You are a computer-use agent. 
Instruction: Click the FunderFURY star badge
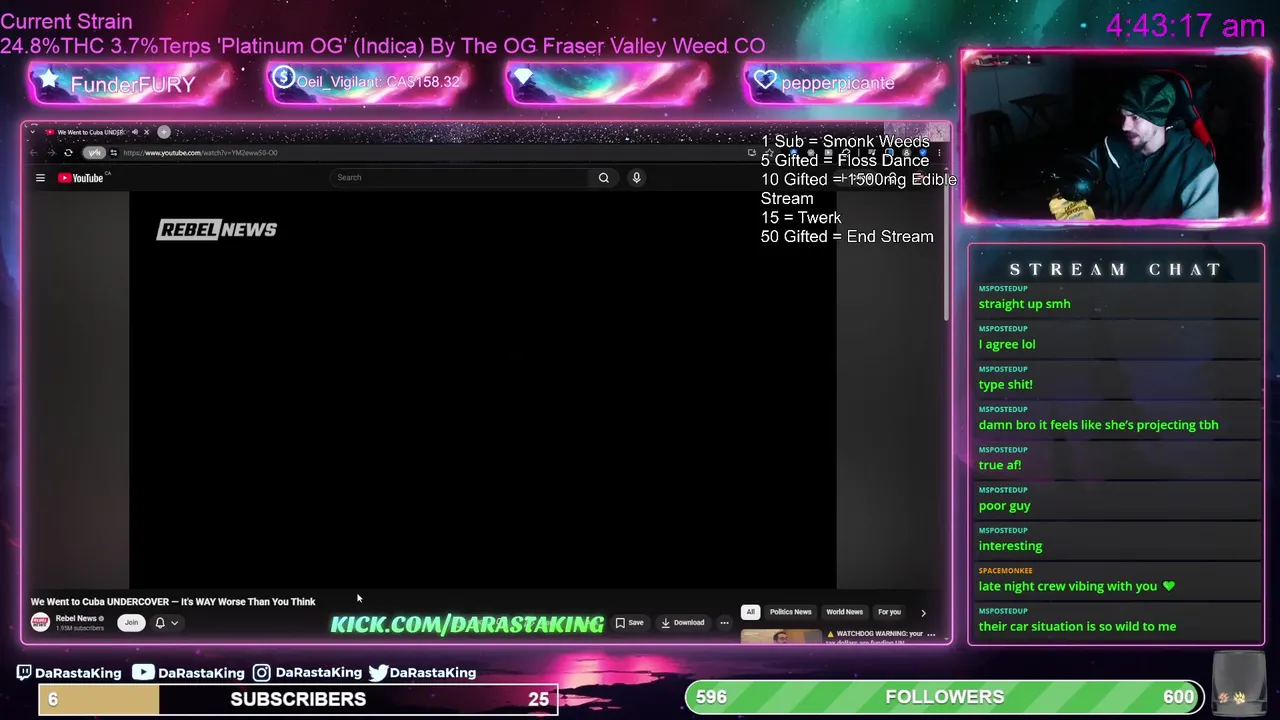tap(132, 83)
